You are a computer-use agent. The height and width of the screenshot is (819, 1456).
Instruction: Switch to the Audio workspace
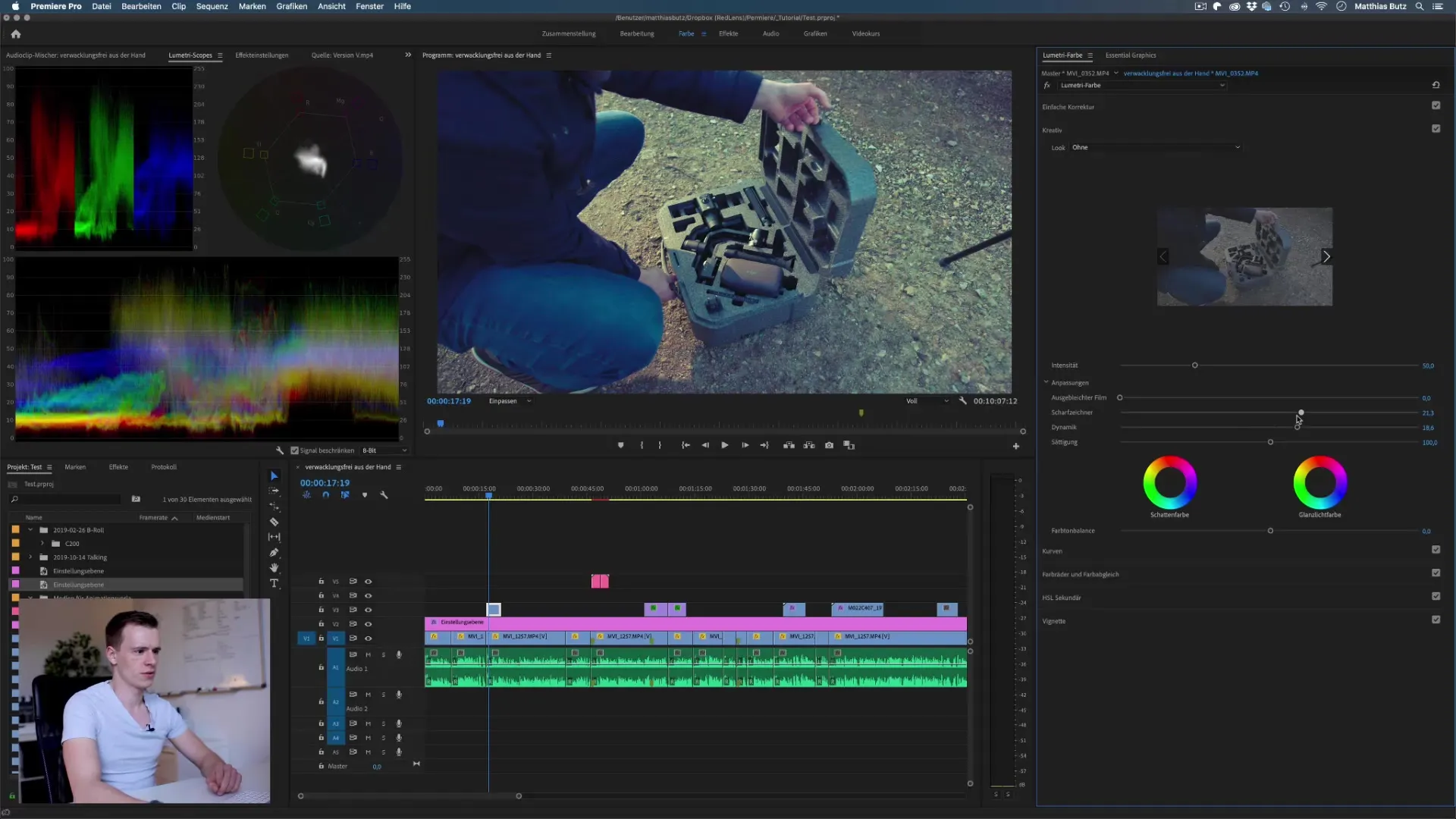pos(770,33)
